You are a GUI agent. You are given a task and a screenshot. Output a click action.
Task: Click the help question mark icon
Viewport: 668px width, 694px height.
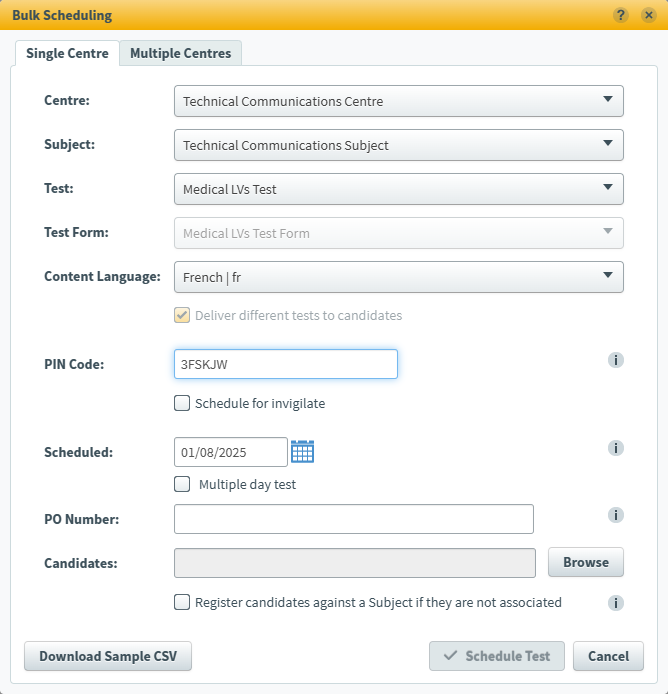(x=621, y=15)
